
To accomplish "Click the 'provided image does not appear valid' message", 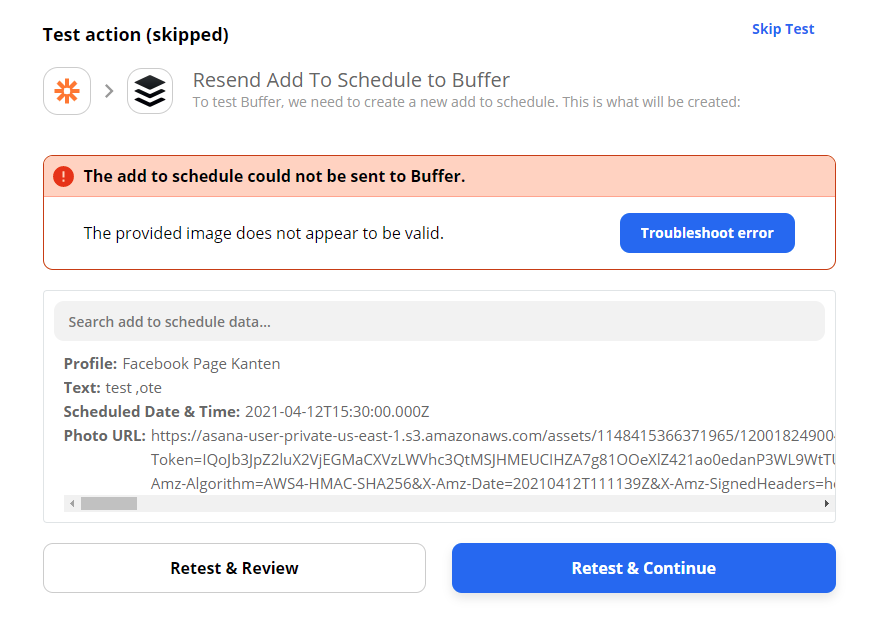I will point(263,233).
